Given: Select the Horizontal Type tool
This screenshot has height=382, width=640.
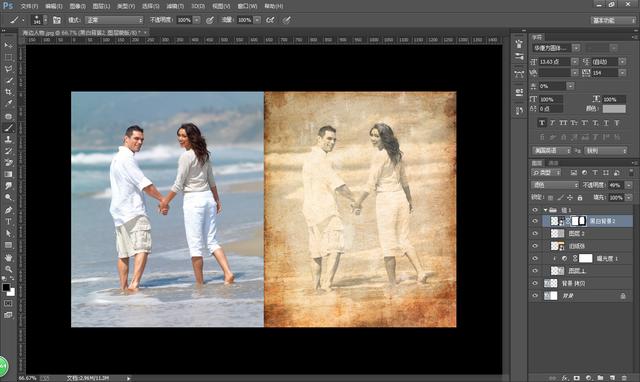Looking at the screenshot, I should [8, 222].
